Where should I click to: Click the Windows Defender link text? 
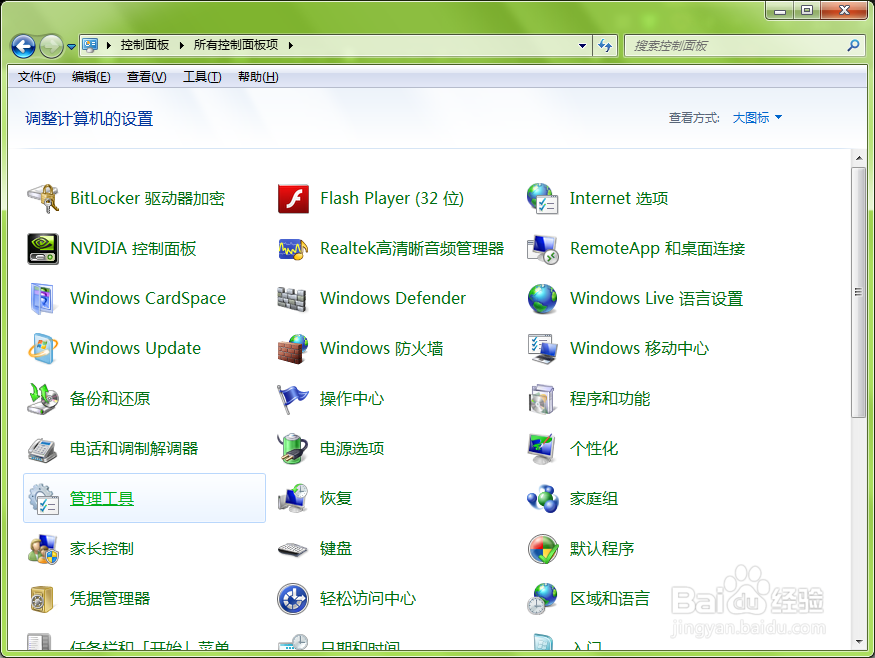pos(393,298)
